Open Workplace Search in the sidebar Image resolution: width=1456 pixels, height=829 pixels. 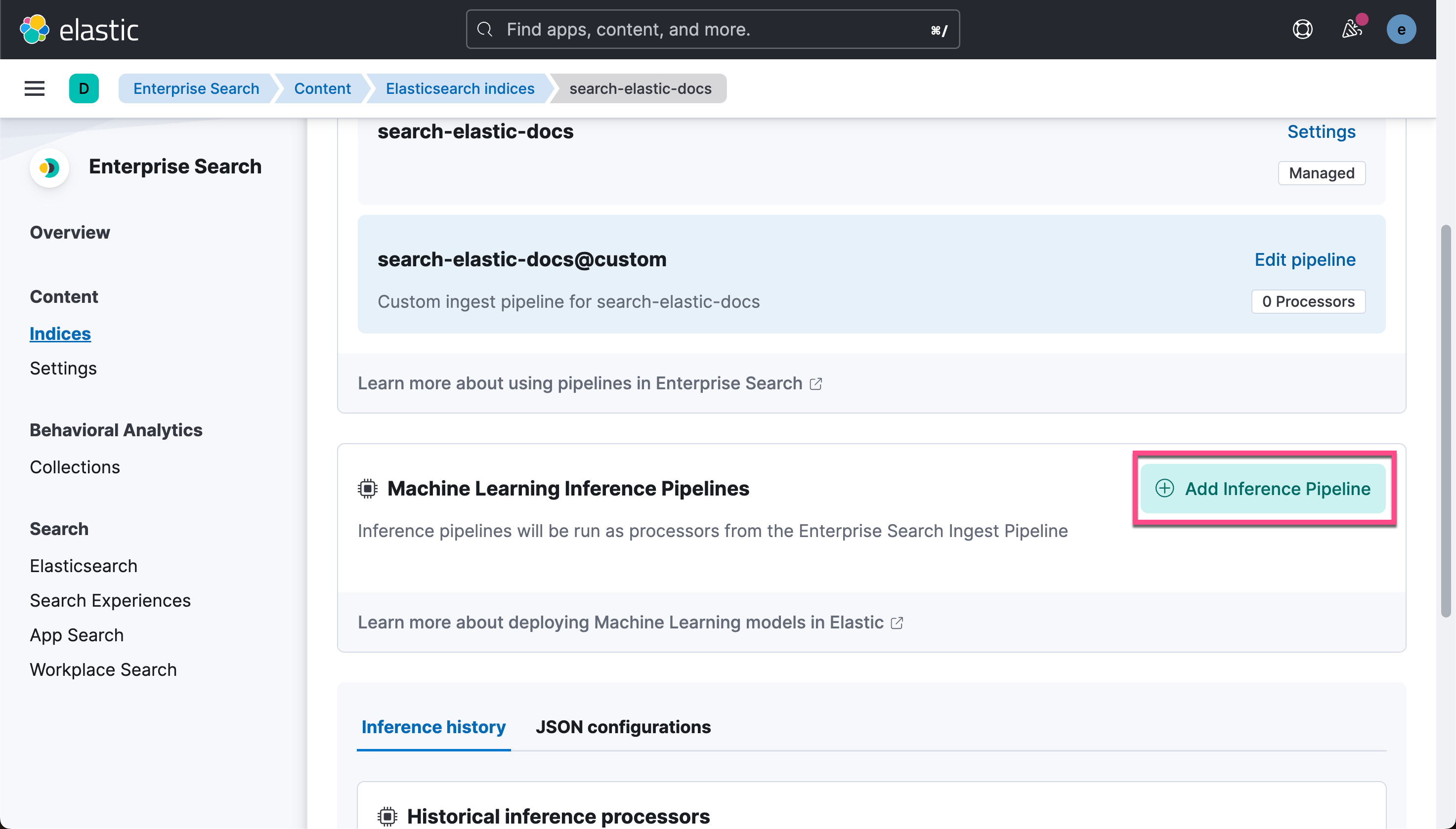point(103,670)
